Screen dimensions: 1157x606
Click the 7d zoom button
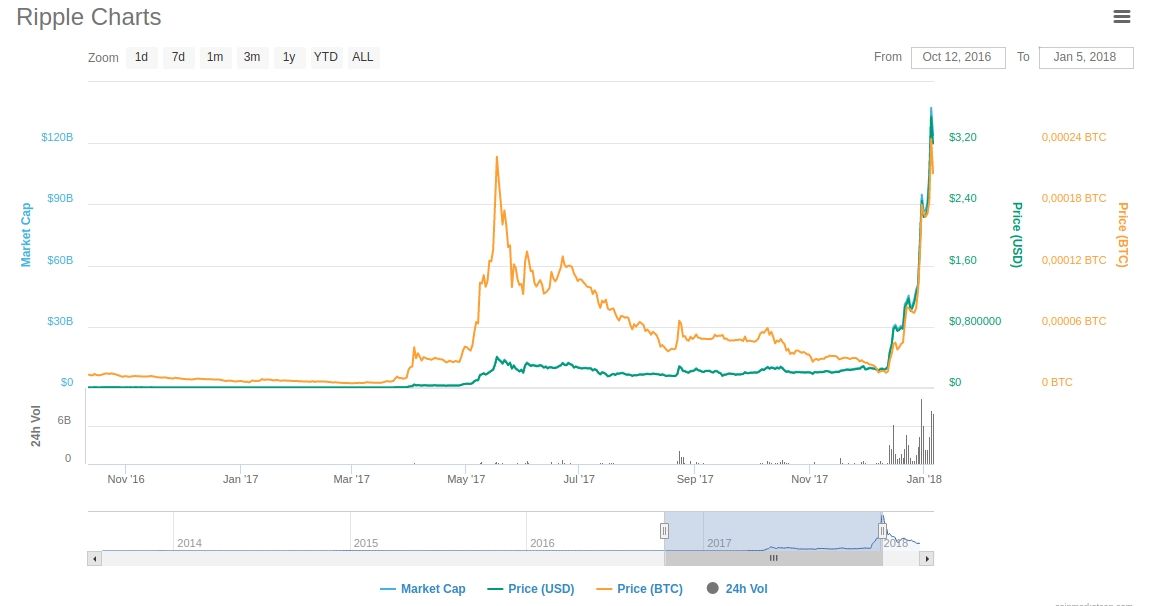click(x=178, y=57)
